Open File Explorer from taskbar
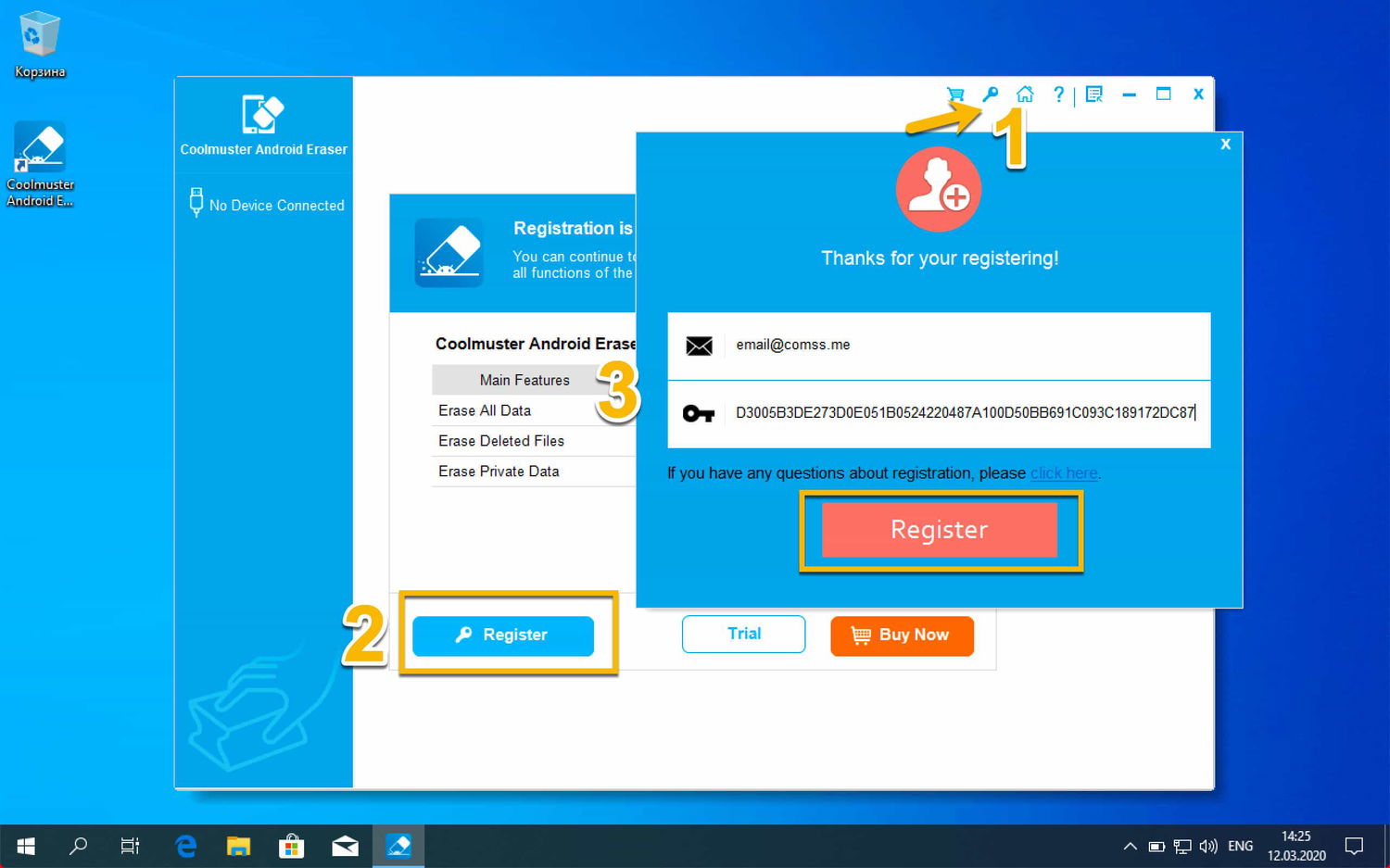 [x=239, y=846]
